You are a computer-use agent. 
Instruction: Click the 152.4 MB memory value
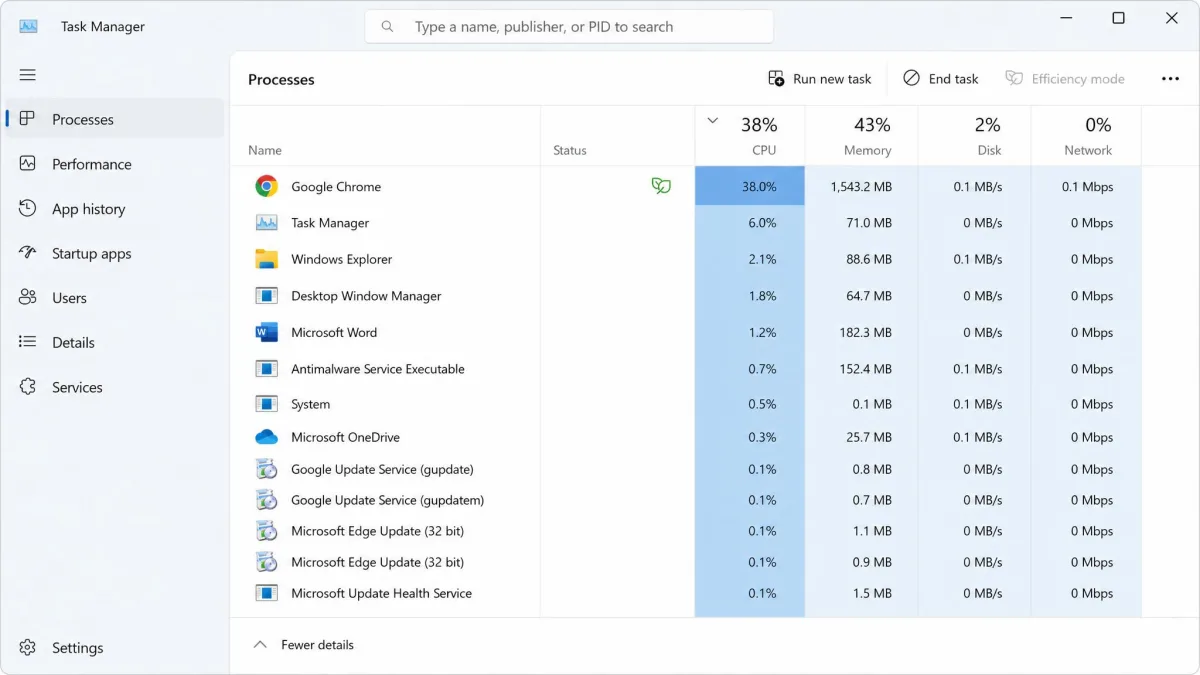866,369
